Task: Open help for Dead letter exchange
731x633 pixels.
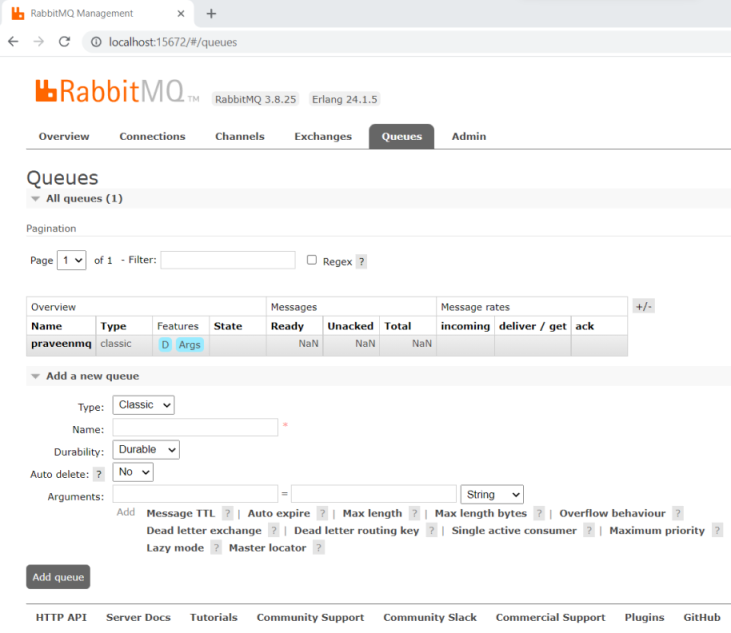Action: point(274,530)
